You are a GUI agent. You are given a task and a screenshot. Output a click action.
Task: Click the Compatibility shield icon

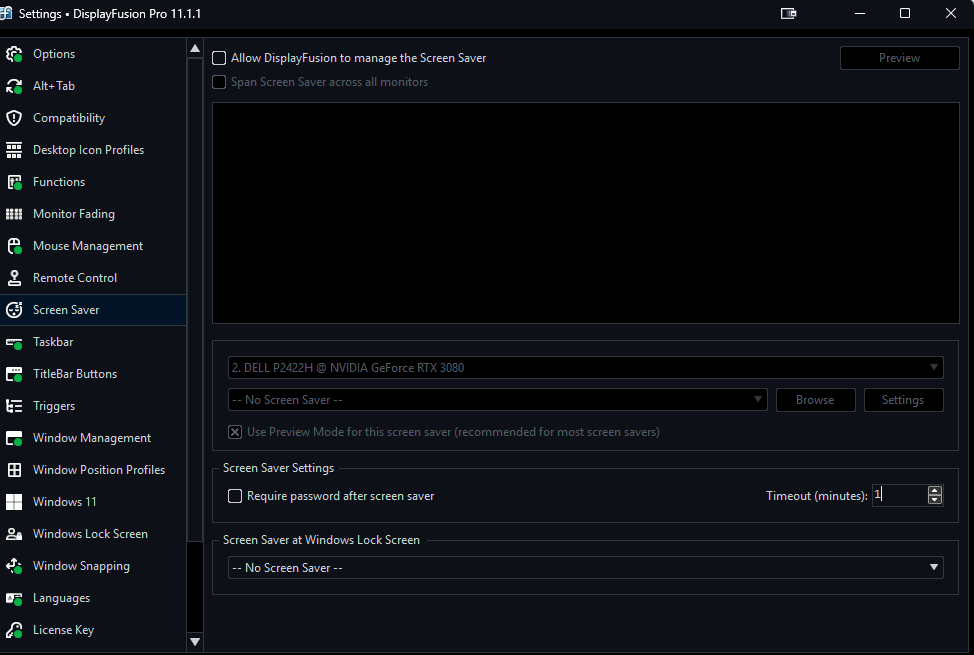(x=14, y=118)
